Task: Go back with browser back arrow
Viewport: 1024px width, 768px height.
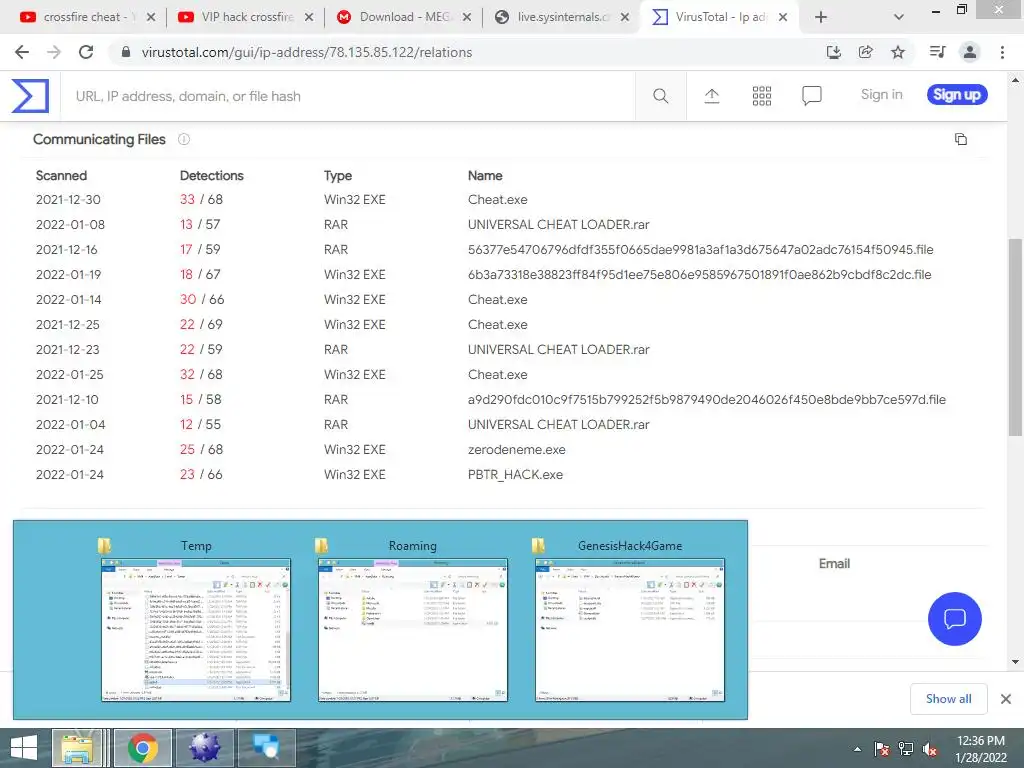Action: click(22, 52)
